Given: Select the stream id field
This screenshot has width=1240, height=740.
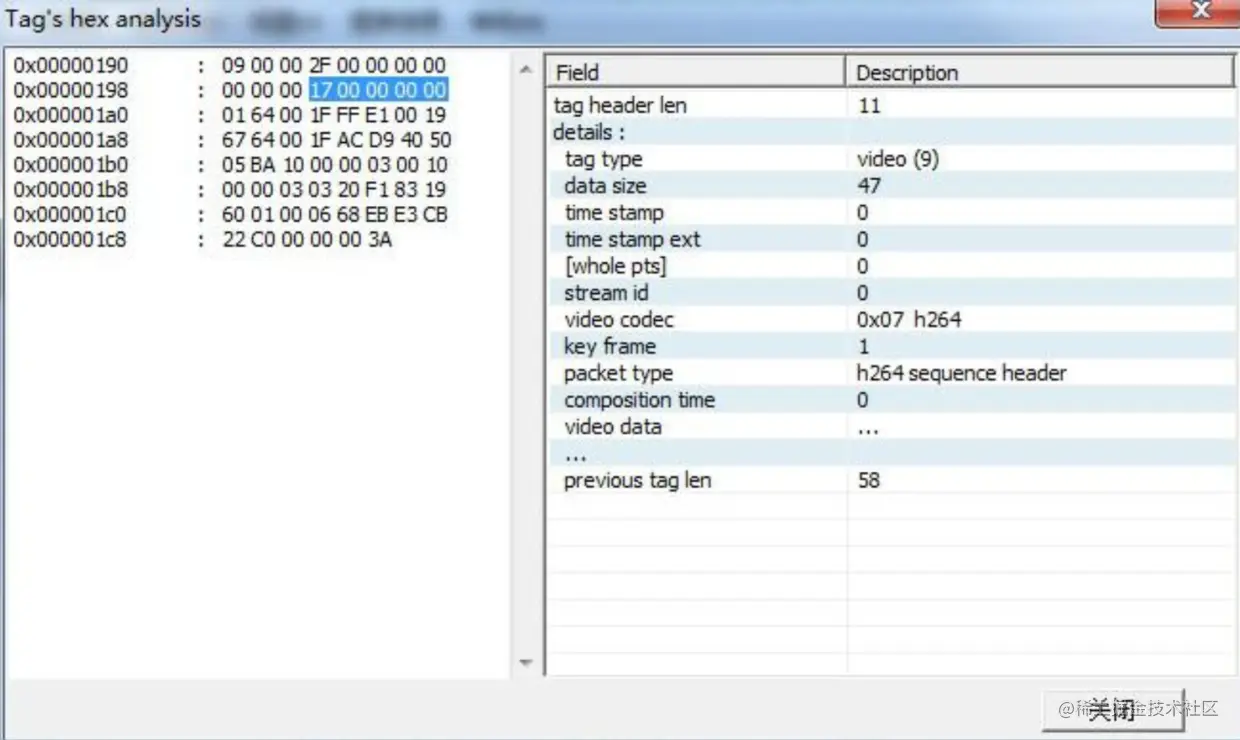Looking at the screenshot, I should [x=606, y=293].
